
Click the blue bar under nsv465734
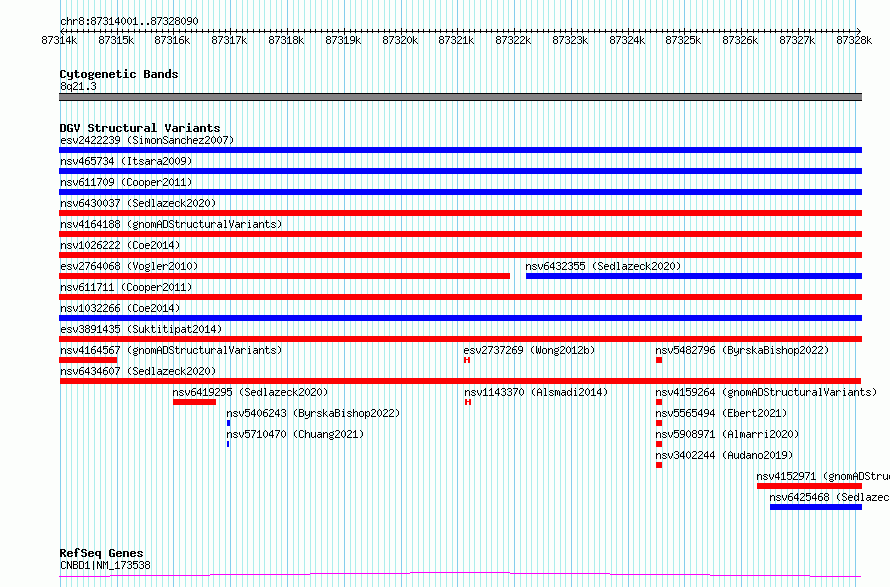pos(460,171)
